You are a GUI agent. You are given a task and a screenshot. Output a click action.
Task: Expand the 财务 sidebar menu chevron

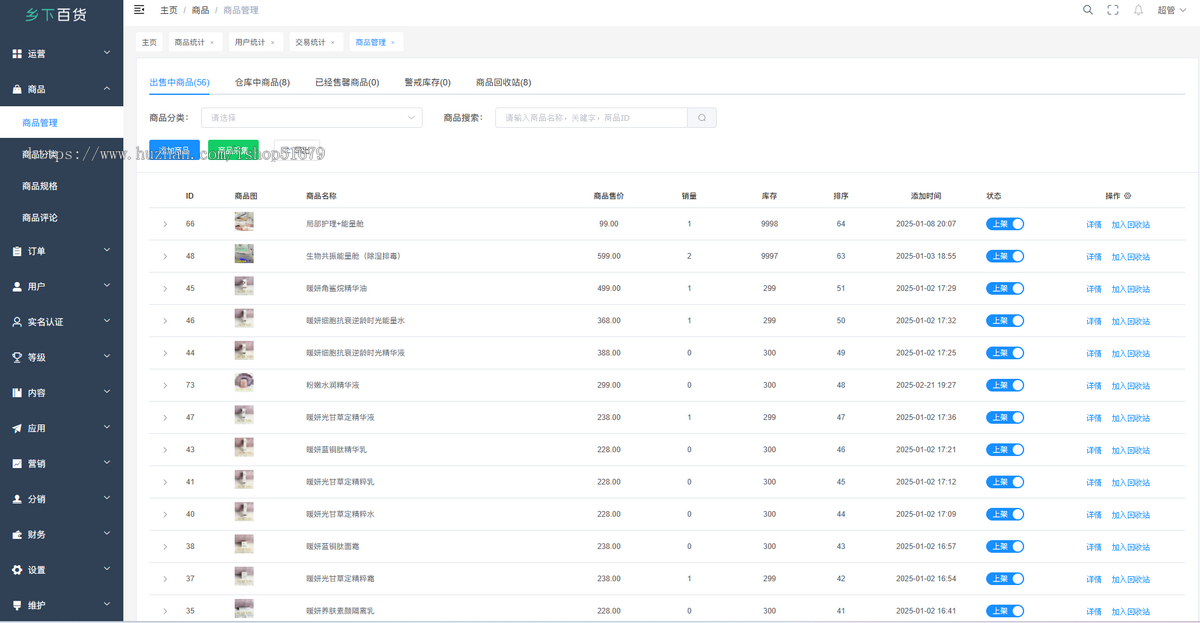[x=107, y=534]
